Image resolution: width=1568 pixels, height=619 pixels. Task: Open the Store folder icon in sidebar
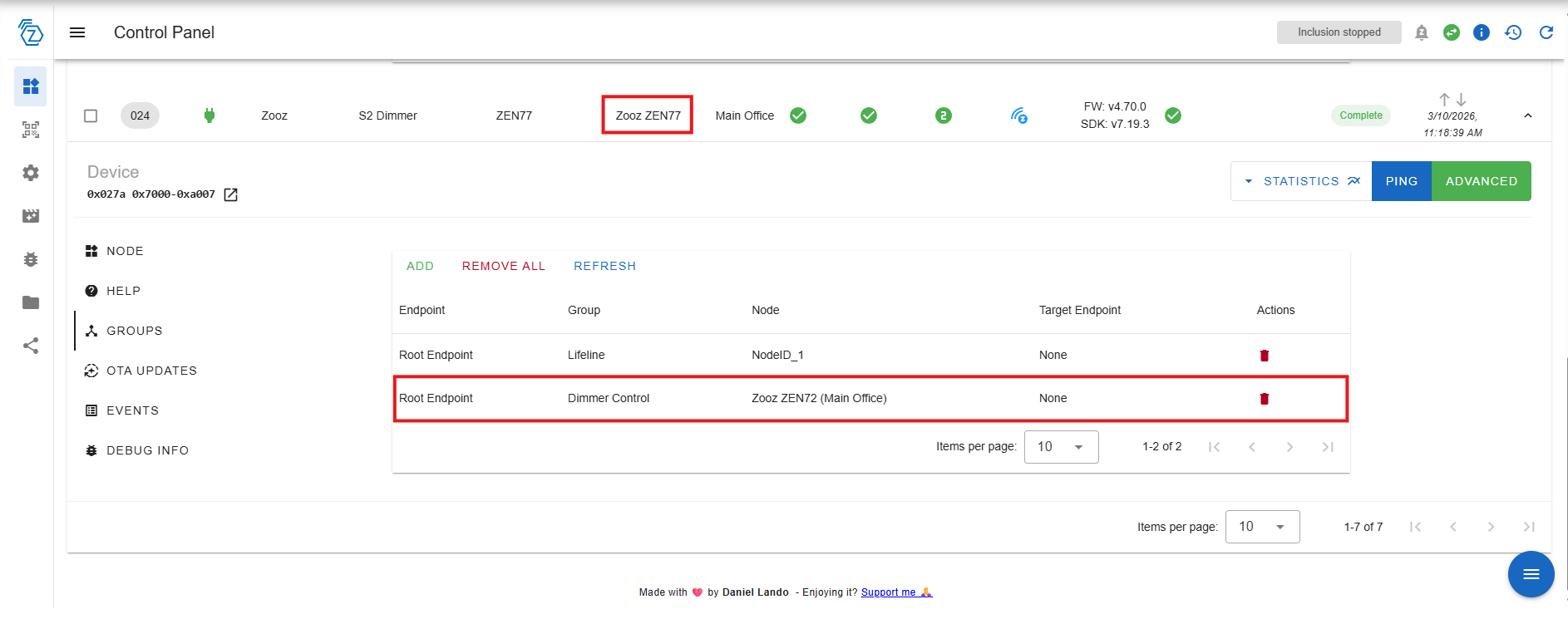pos(31,302)
